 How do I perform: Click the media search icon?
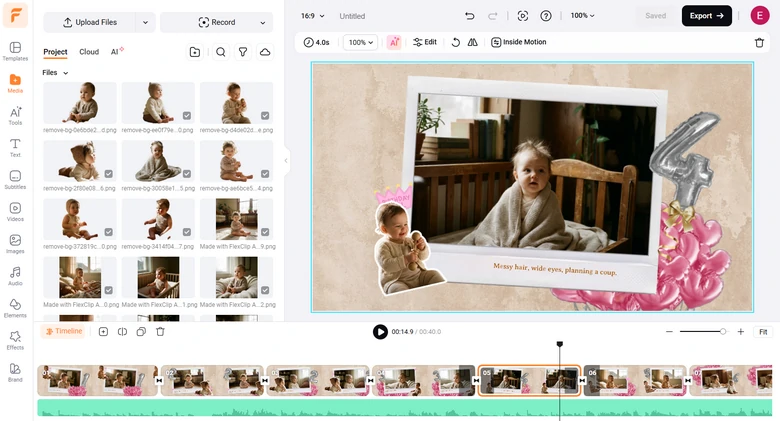(x=221, y=52)
